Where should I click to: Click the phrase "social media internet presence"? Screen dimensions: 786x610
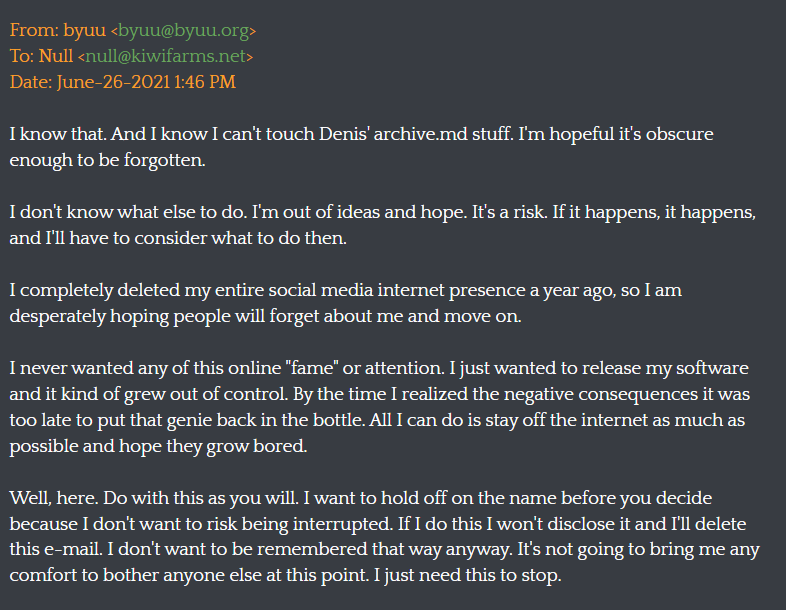point(356,290)
